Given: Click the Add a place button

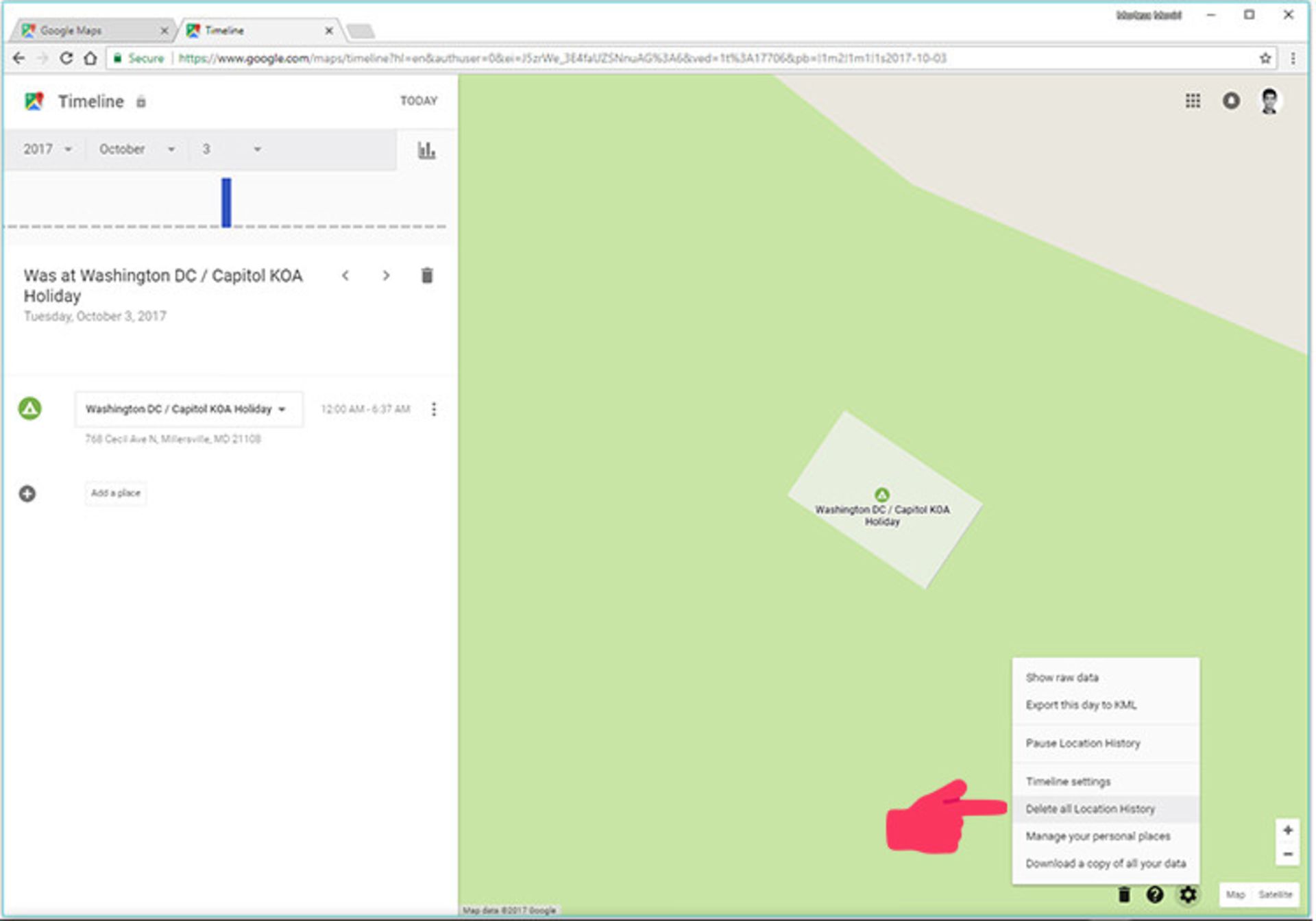Looking at the screenshot, I should [x=115, y=493].
